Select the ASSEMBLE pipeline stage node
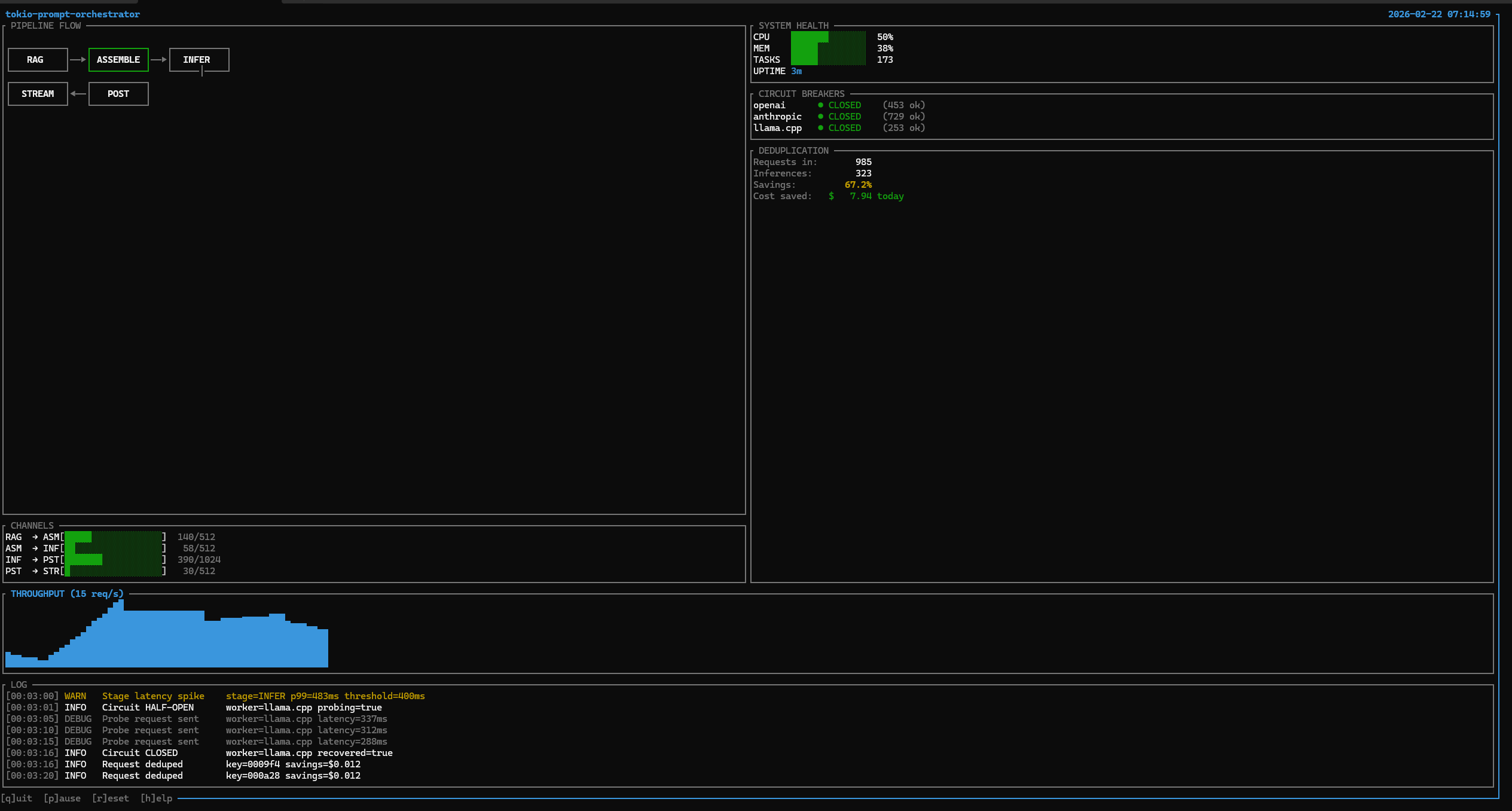The image size is (1512, 811). [x=118, y=59]
